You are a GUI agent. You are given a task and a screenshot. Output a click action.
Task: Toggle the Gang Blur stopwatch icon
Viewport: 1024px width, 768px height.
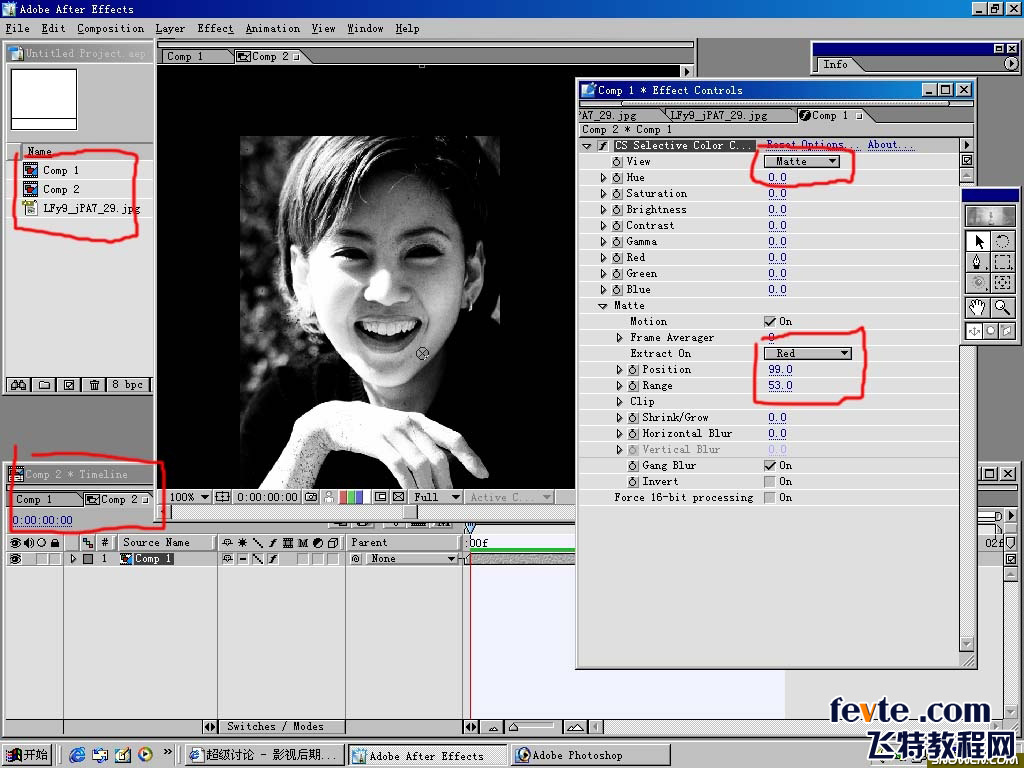(633, 466)
